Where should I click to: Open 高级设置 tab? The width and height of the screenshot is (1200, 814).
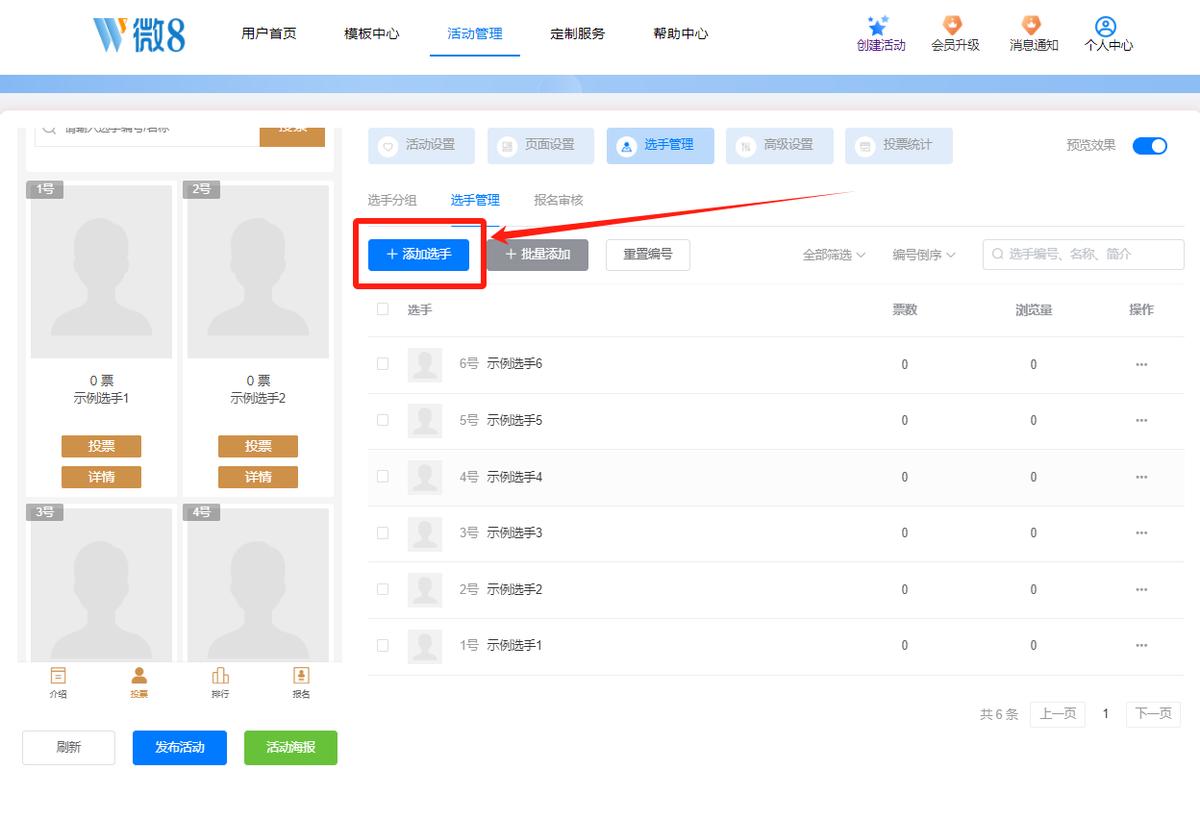(x=780, y=145)
